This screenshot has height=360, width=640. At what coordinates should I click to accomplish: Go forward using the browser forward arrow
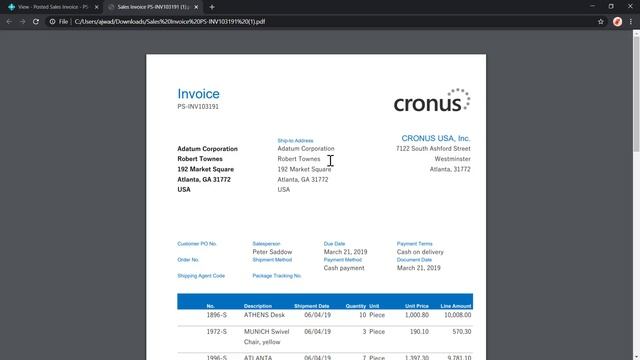point(22,22)
